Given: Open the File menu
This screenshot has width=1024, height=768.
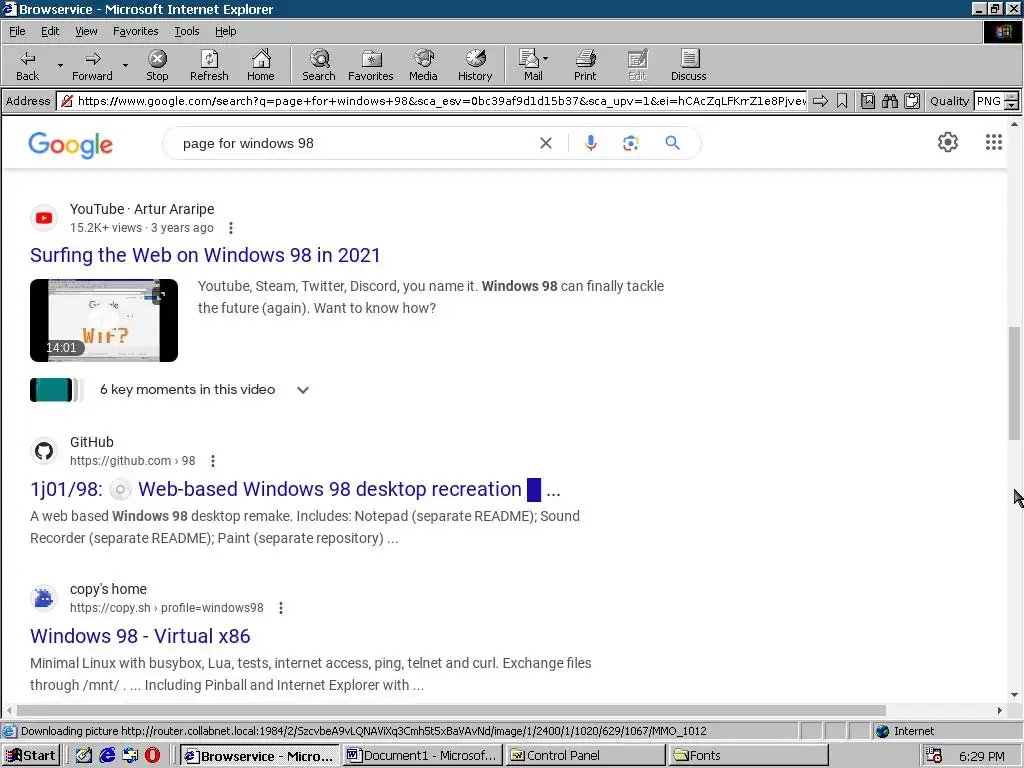Looking at the screenshot, I should coord(17,31).
